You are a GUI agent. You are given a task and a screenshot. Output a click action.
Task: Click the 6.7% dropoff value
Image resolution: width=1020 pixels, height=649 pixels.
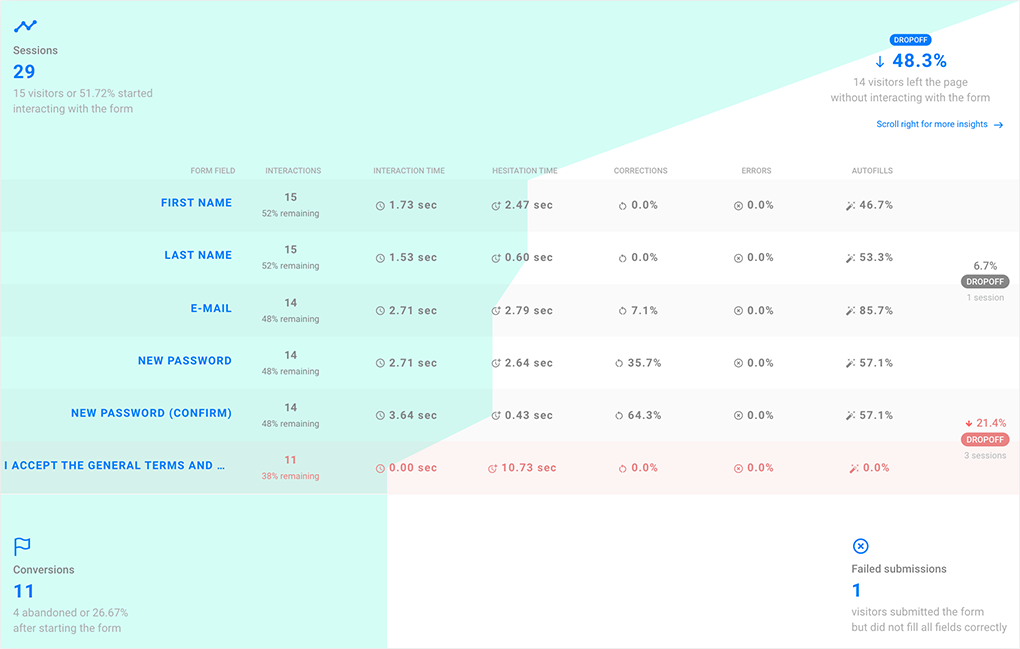click(x=985, y=266)
